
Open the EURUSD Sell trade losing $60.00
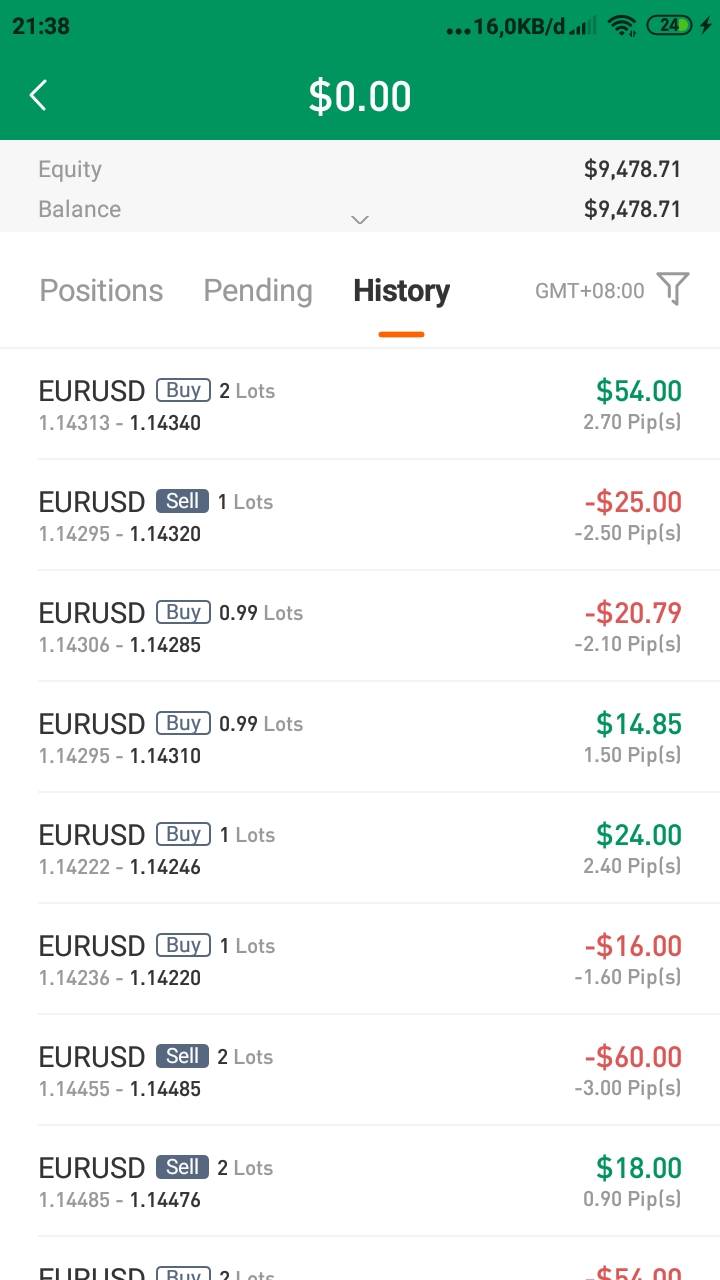(360, 1071)
